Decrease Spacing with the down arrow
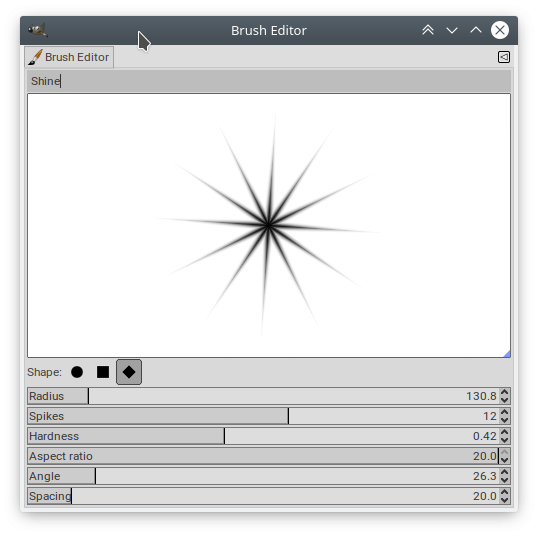538x536 pixels. (504, 500)
